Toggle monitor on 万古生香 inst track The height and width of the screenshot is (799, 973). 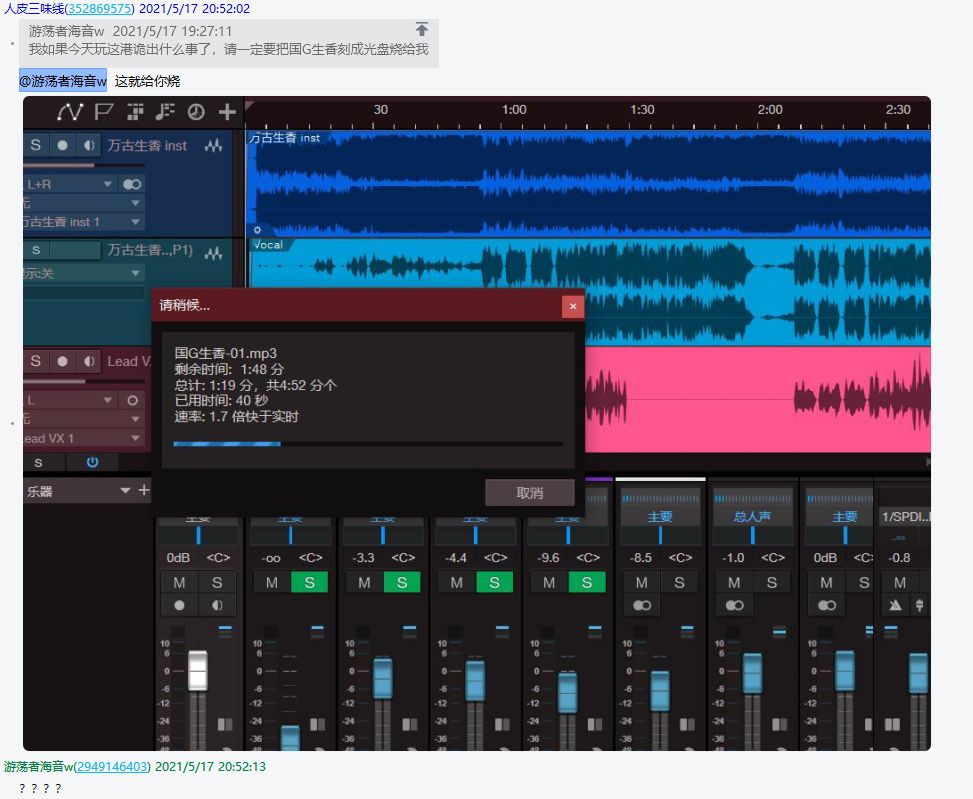89,145
